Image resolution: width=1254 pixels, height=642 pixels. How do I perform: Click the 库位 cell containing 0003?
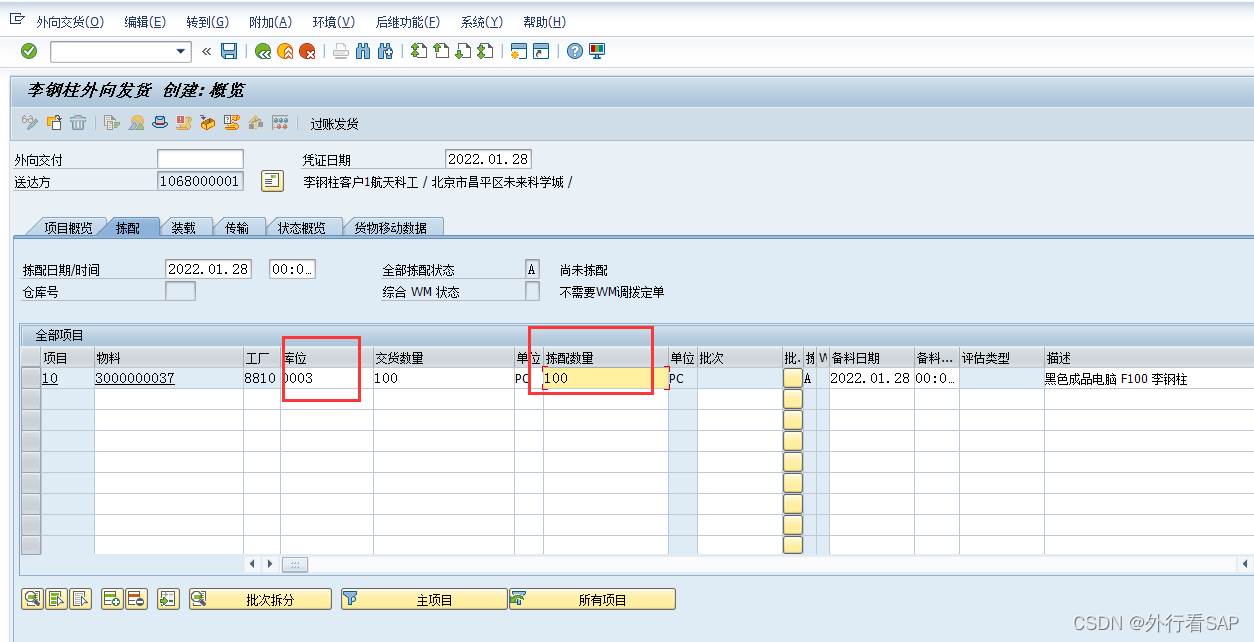326,378
